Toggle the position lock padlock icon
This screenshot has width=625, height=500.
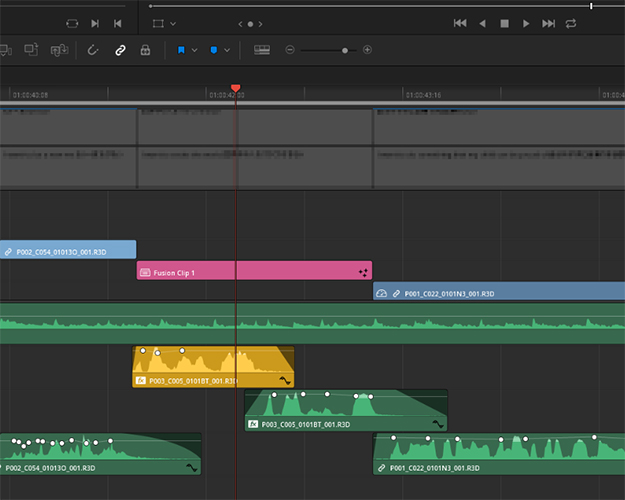point(145,49)
